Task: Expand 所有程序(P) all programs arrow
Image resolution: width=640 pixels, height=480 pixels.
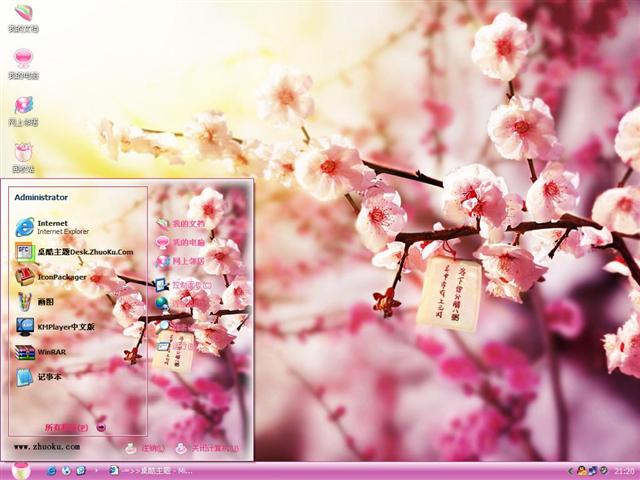Action: [101, 427]
